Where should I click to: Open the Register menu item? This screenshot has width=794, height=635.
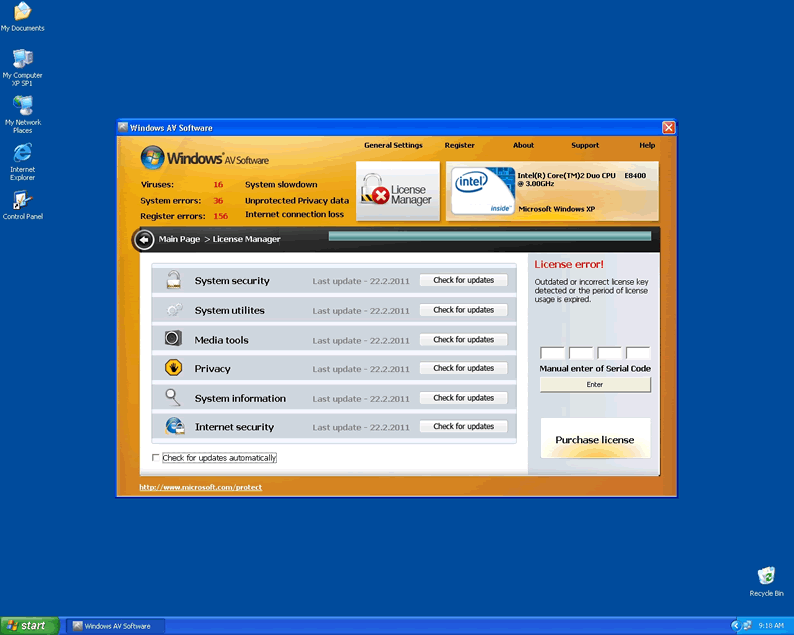[x=460, y=145]
